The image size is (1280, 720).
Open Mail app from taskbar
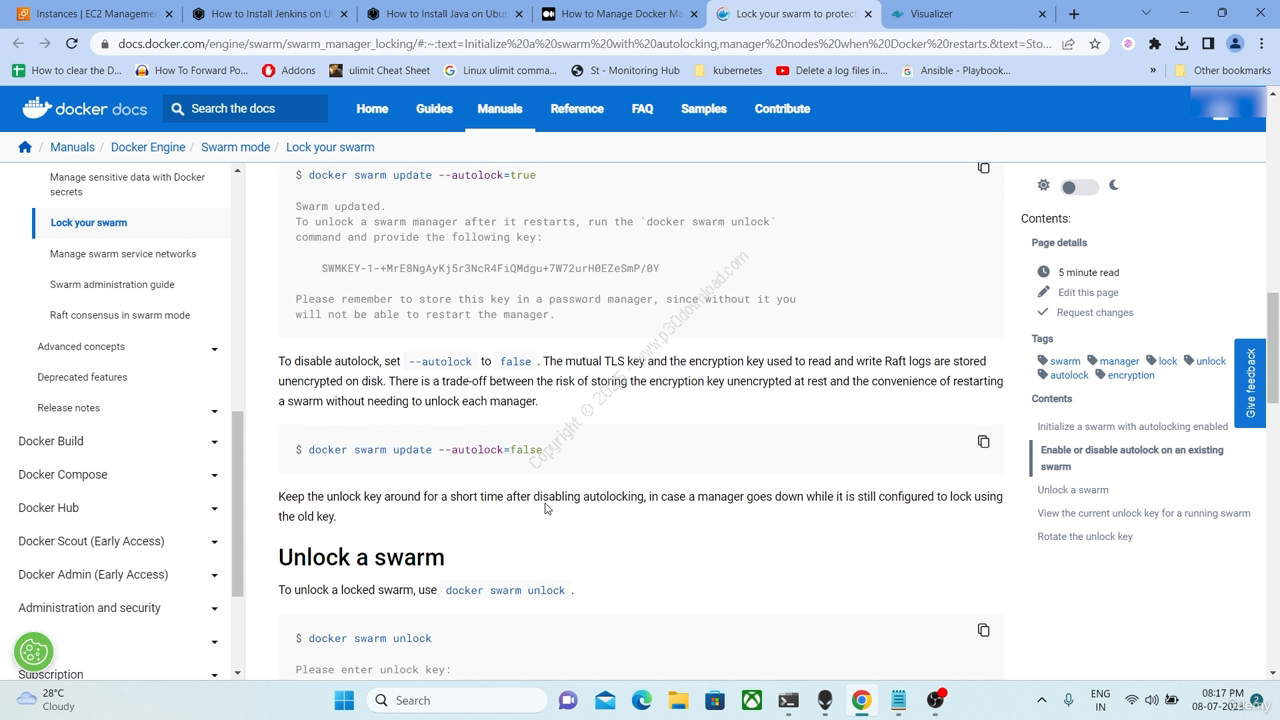(605, 700)
